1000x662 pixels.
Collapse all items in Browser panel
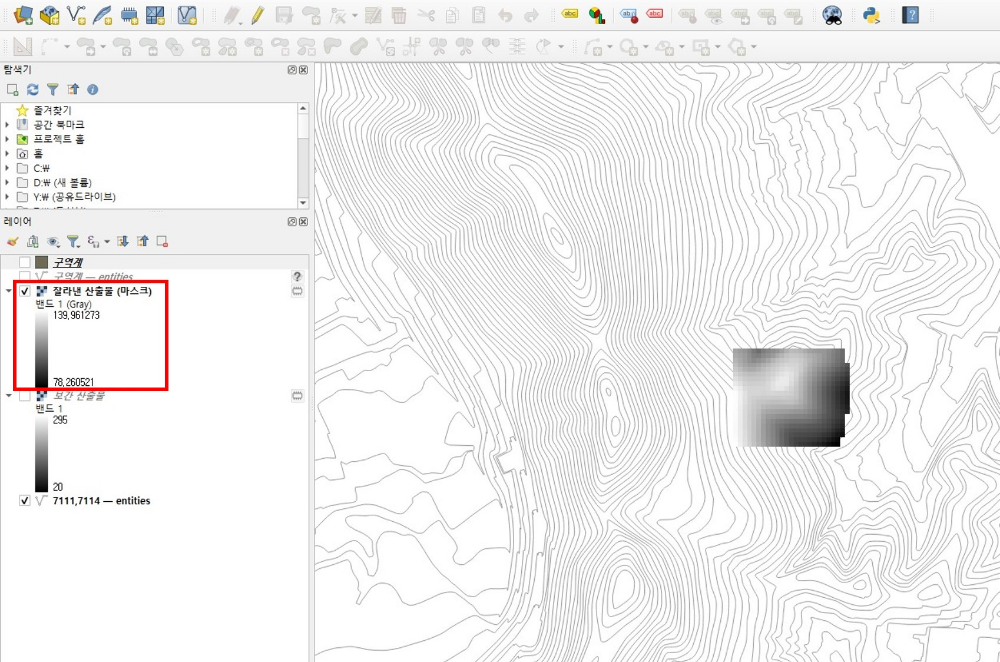point(73,89)
